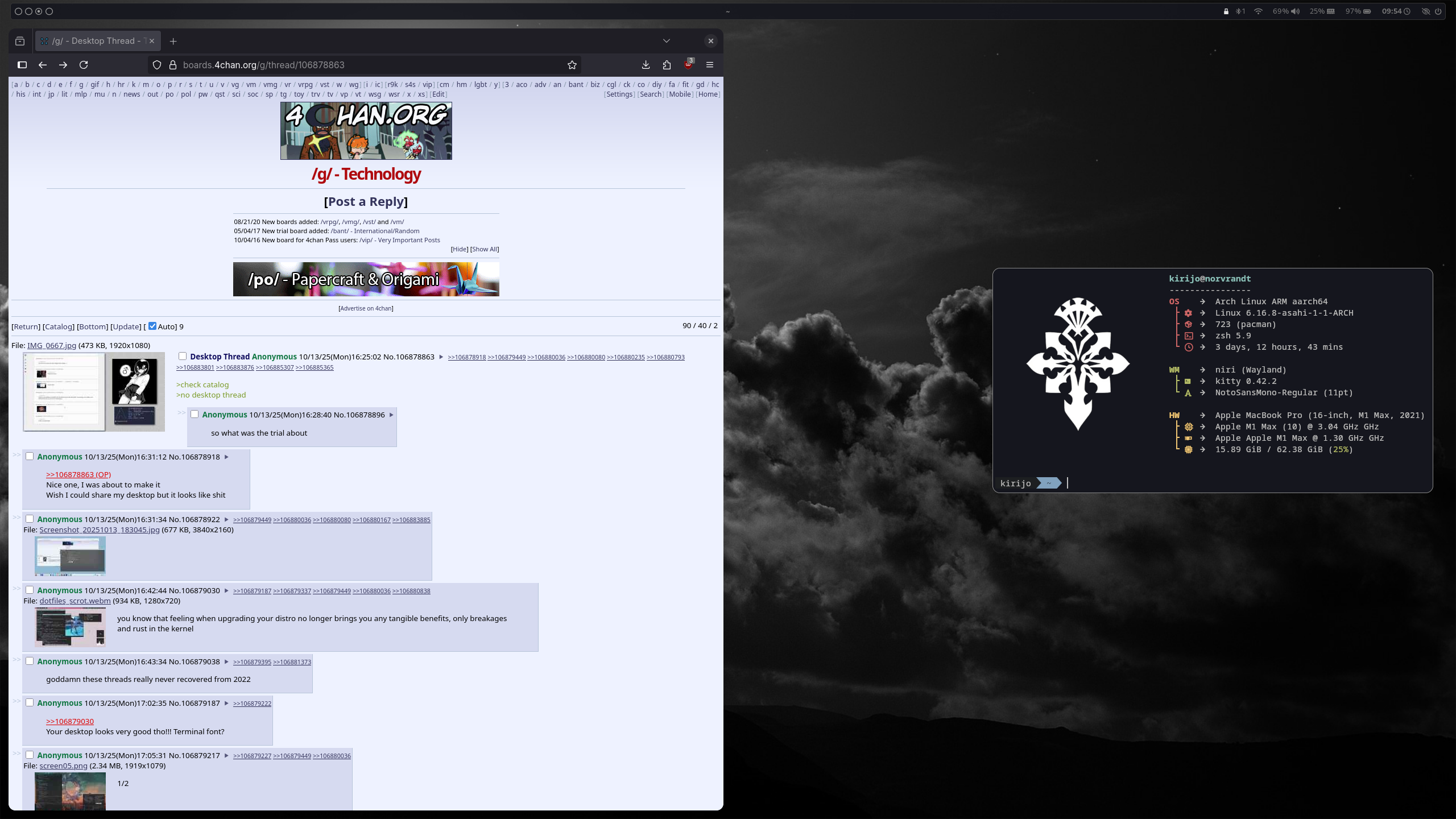Click the uBlock Origin extension icon
This screenshot has width=1456, height=819.
pos(688,64)
